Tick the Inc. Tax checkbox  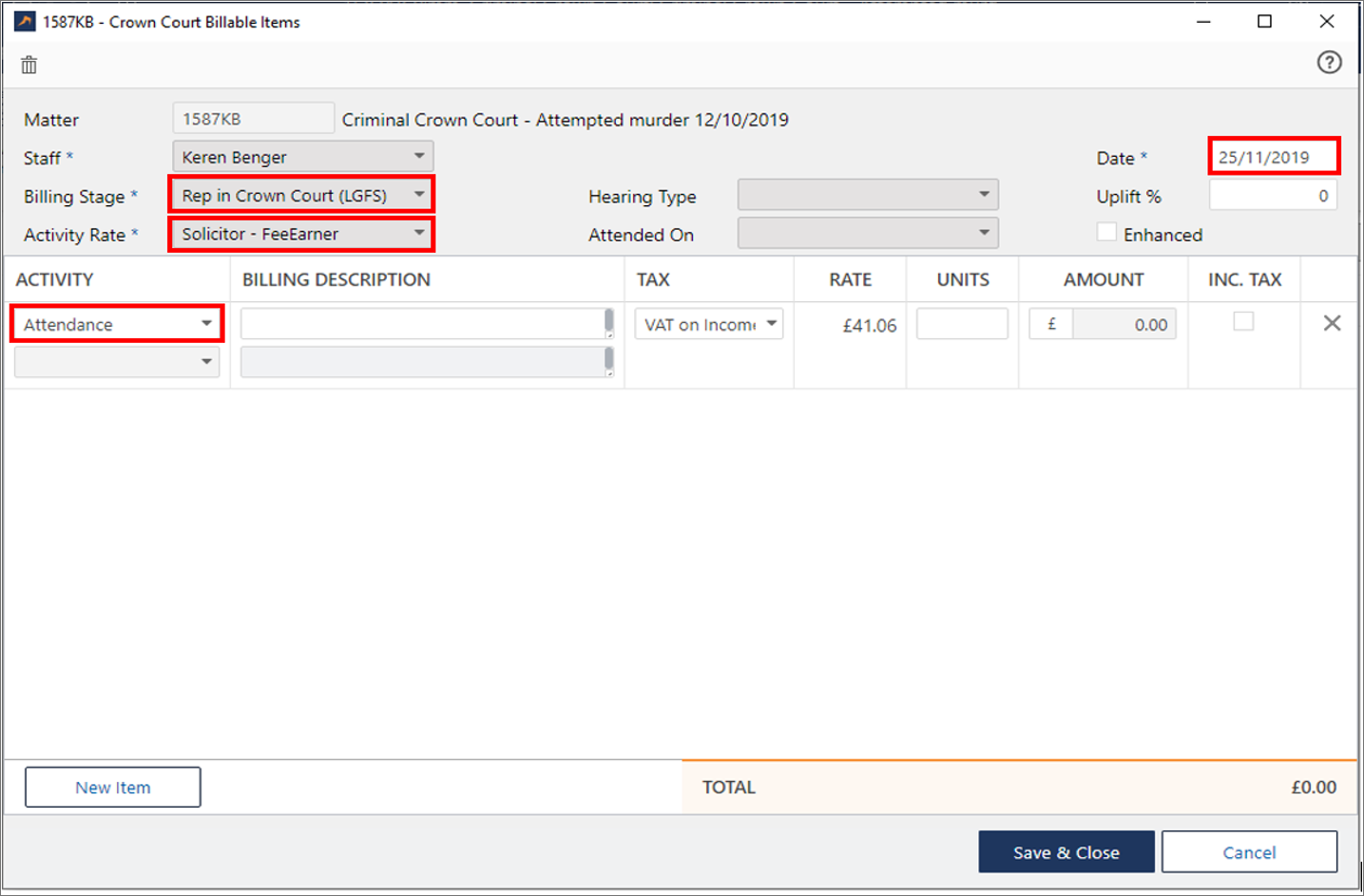coord(1243,322)
